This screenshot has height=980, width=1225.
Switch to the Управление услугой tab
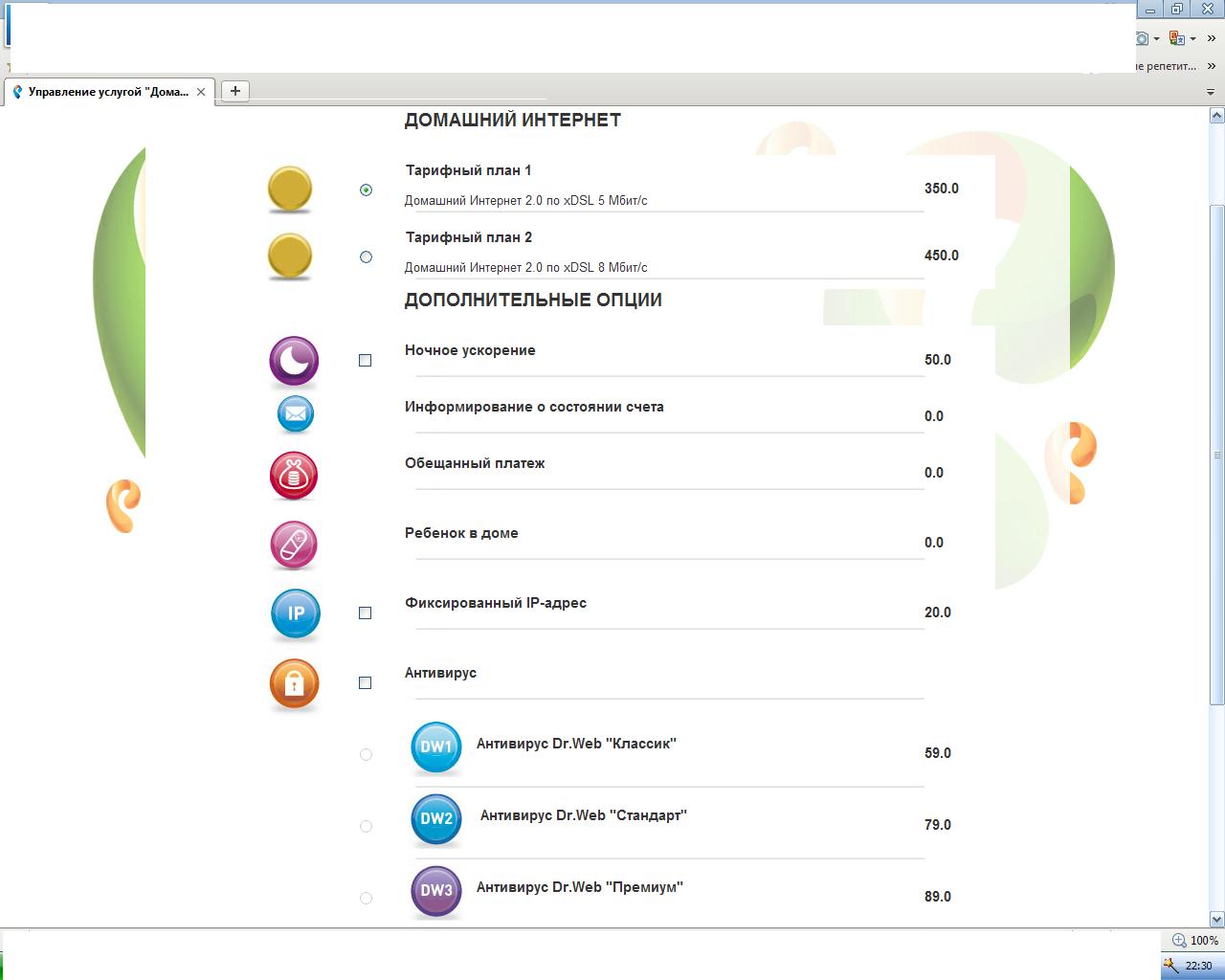pyautogui.click(x=107, y=92)
